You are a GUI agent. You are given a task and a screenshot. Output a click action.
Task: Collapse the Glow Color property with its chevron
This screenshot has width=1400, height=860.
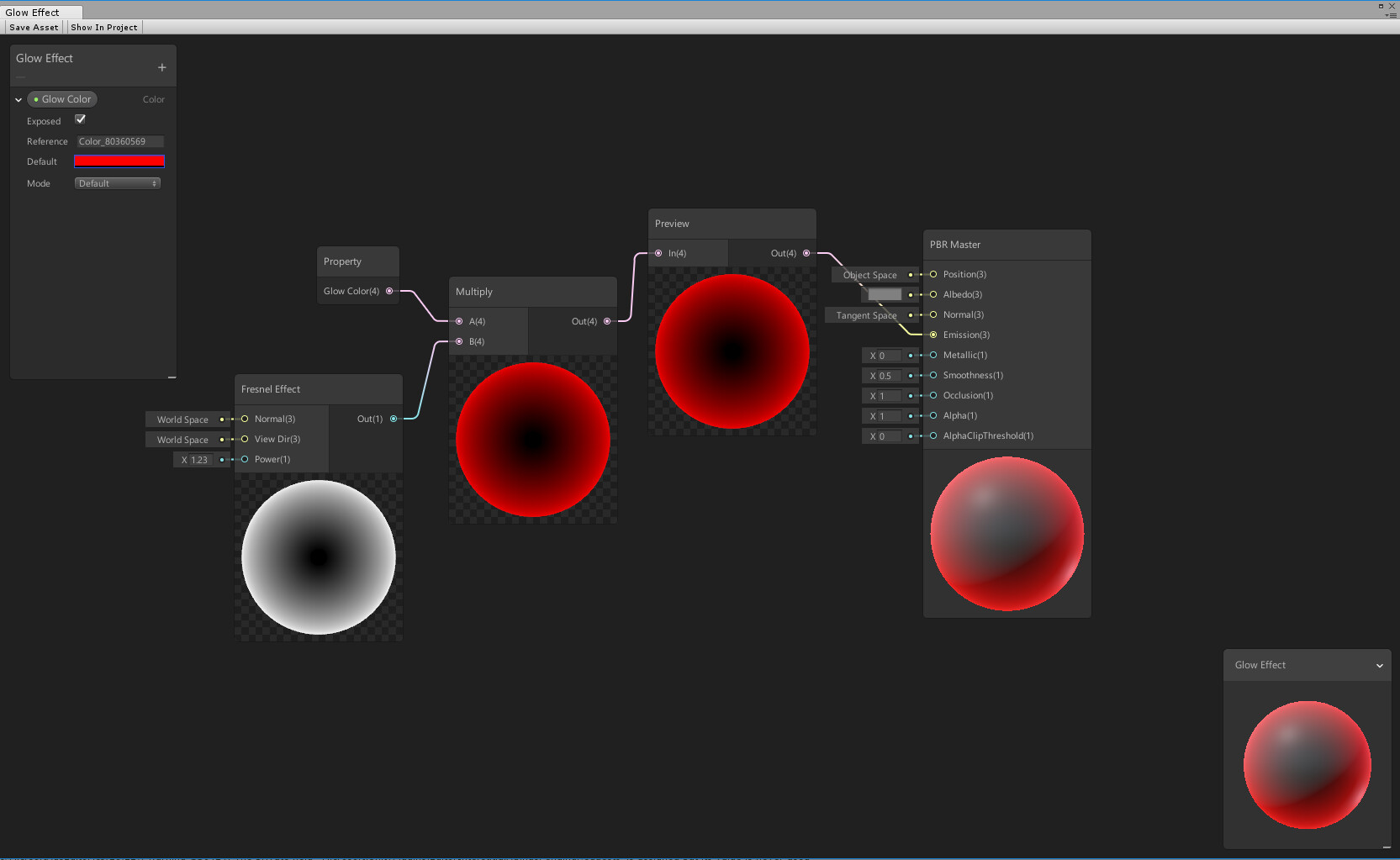click(18, 98)
